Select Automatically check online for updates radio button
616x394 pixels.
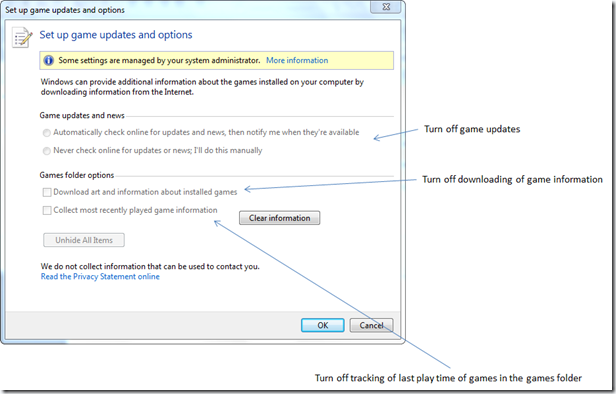[47, 133]
